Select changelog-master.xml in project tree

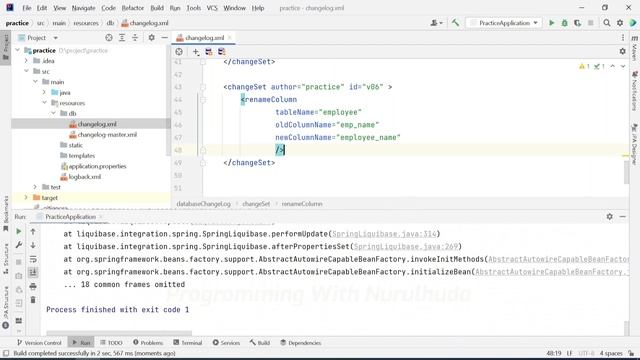(x=107, y=134)
